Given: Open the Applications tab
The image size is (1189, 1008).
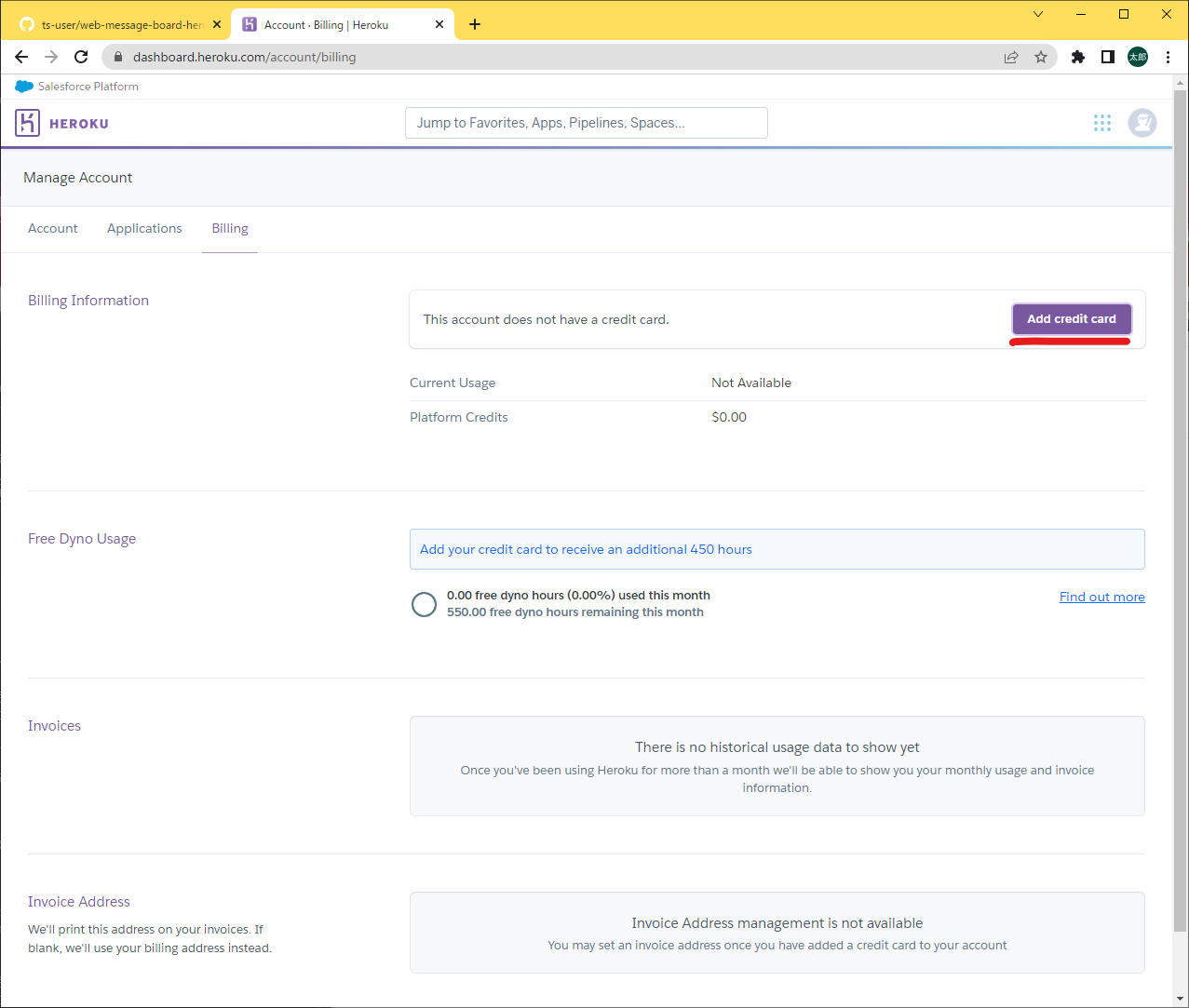Looking at the screenshot, I should tap(144, 228).
